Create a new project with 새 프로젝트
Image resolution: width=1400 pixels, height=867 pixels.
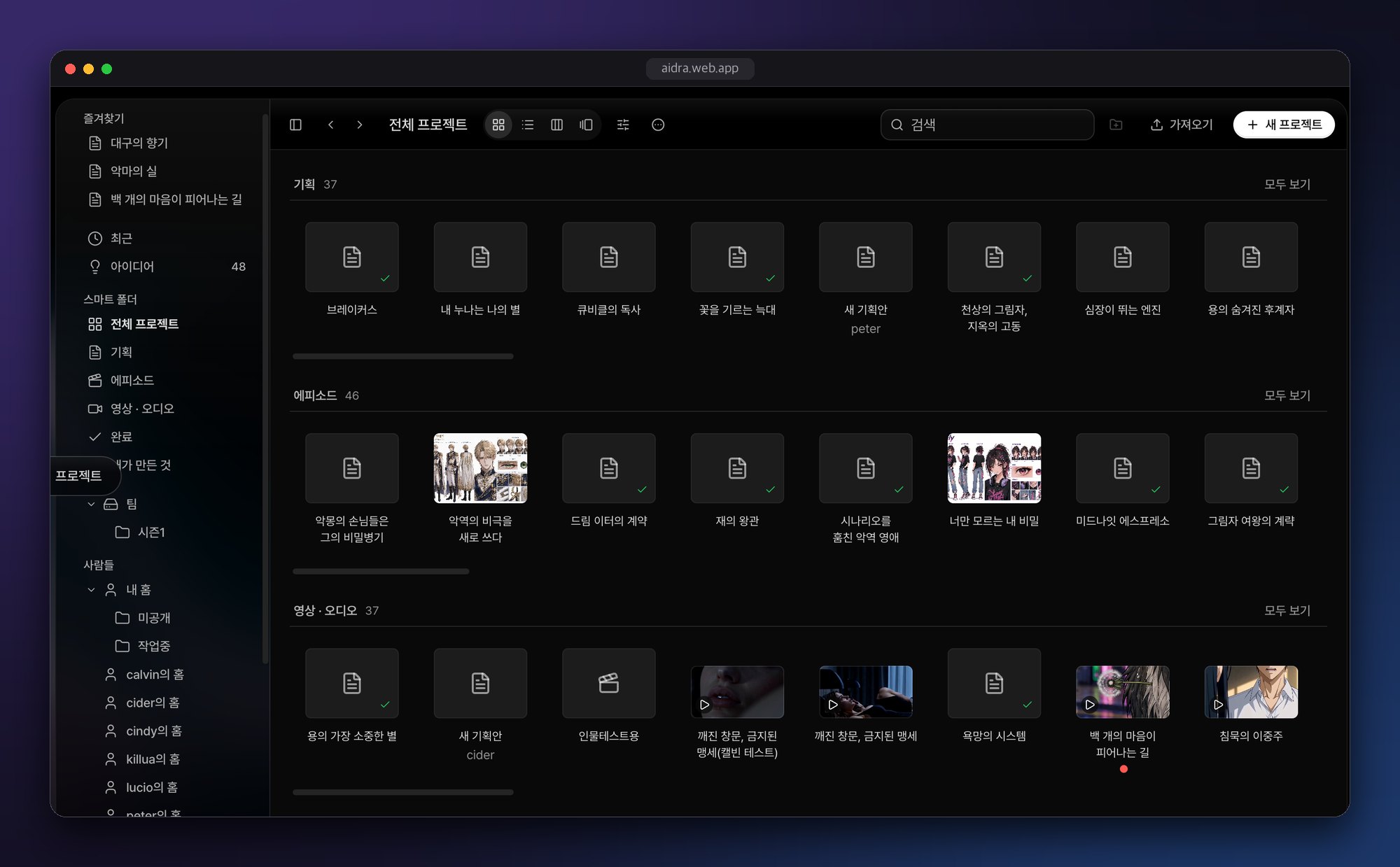pyautogui.click(x=1284, y=125)
